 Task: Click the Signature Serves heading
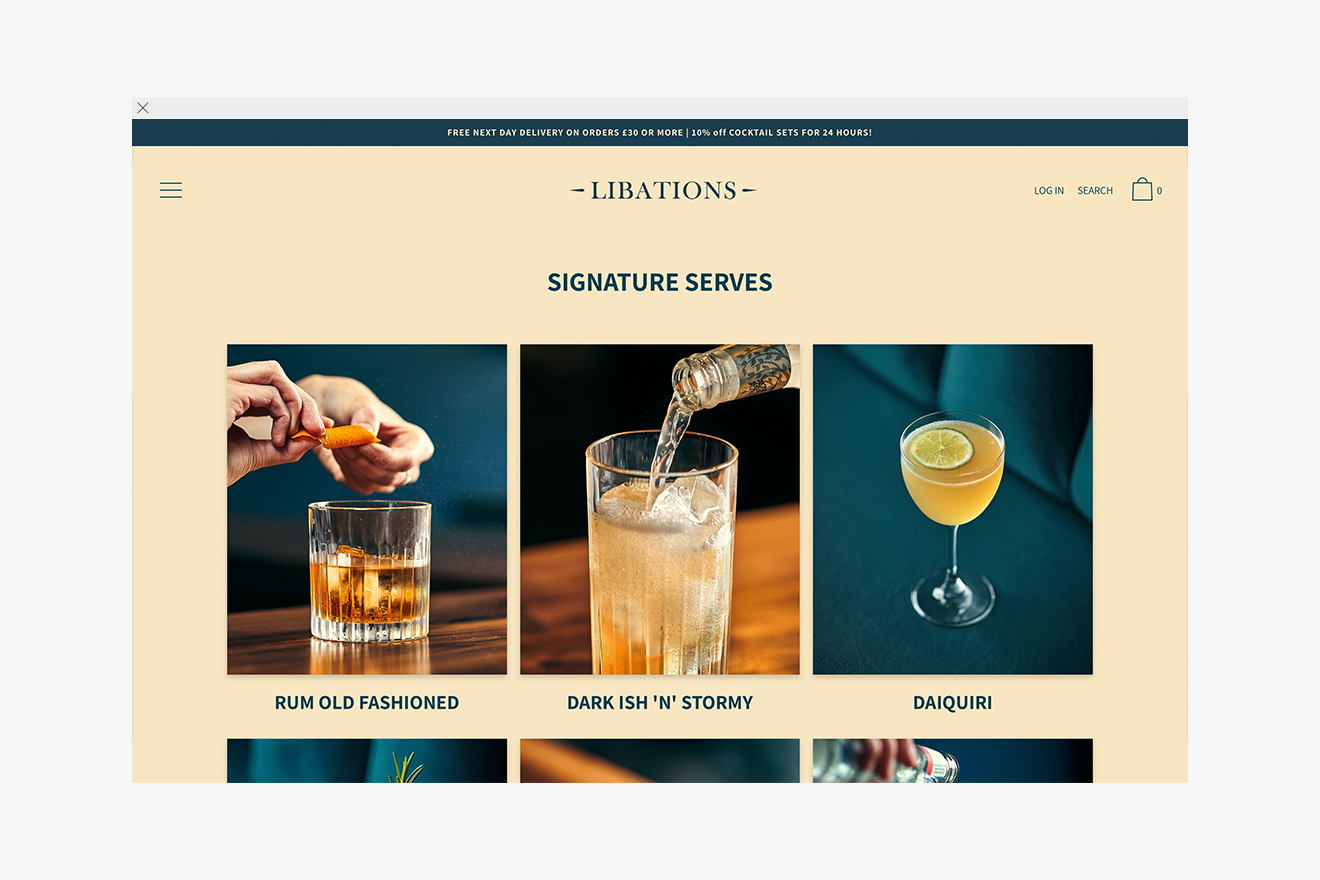click(x=660, y=283)
